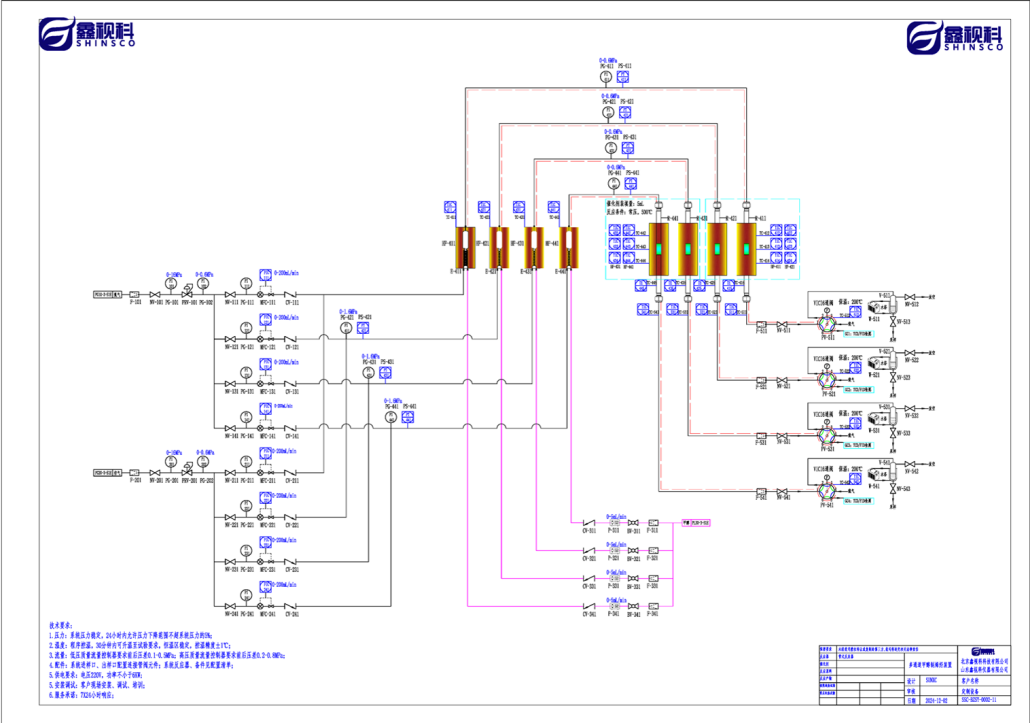Viewport: 1030px width, 723px height.
Task: Click the MFC-111 mass flow controller
Action: (265, 295)
